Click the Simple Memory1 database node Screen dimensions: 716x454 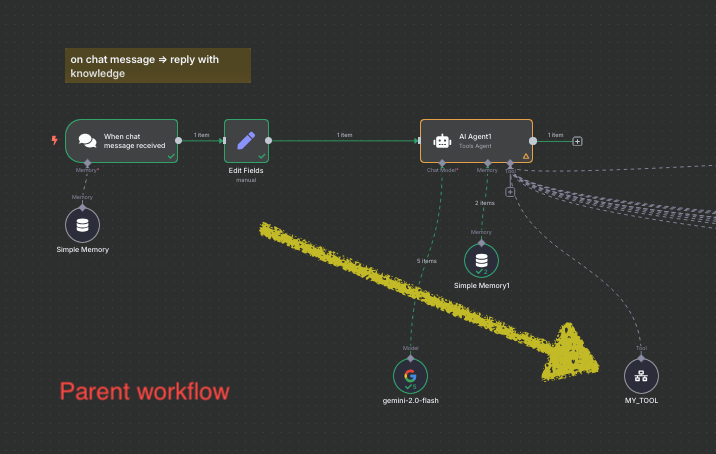[481, 261]
